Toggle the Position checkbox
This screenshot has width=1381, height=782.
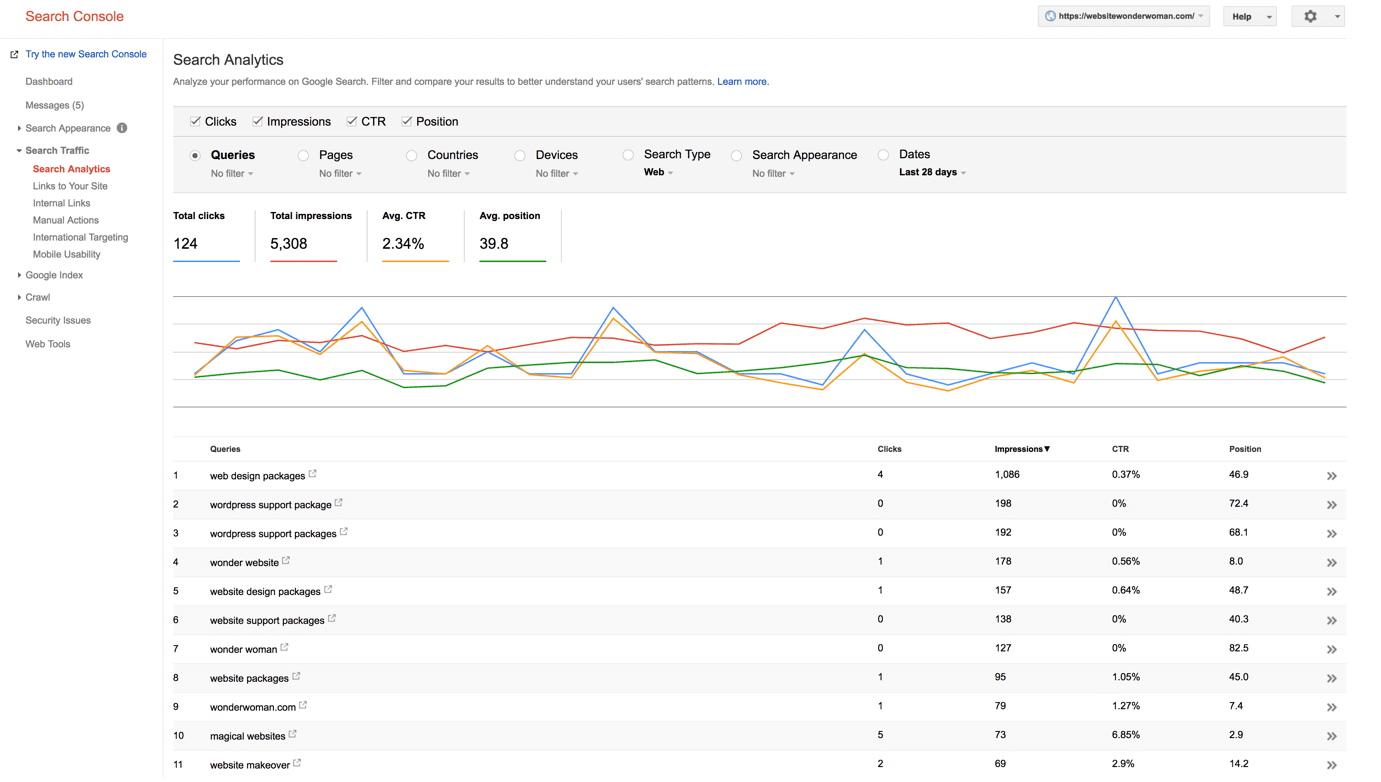click(x=406, y=121)
